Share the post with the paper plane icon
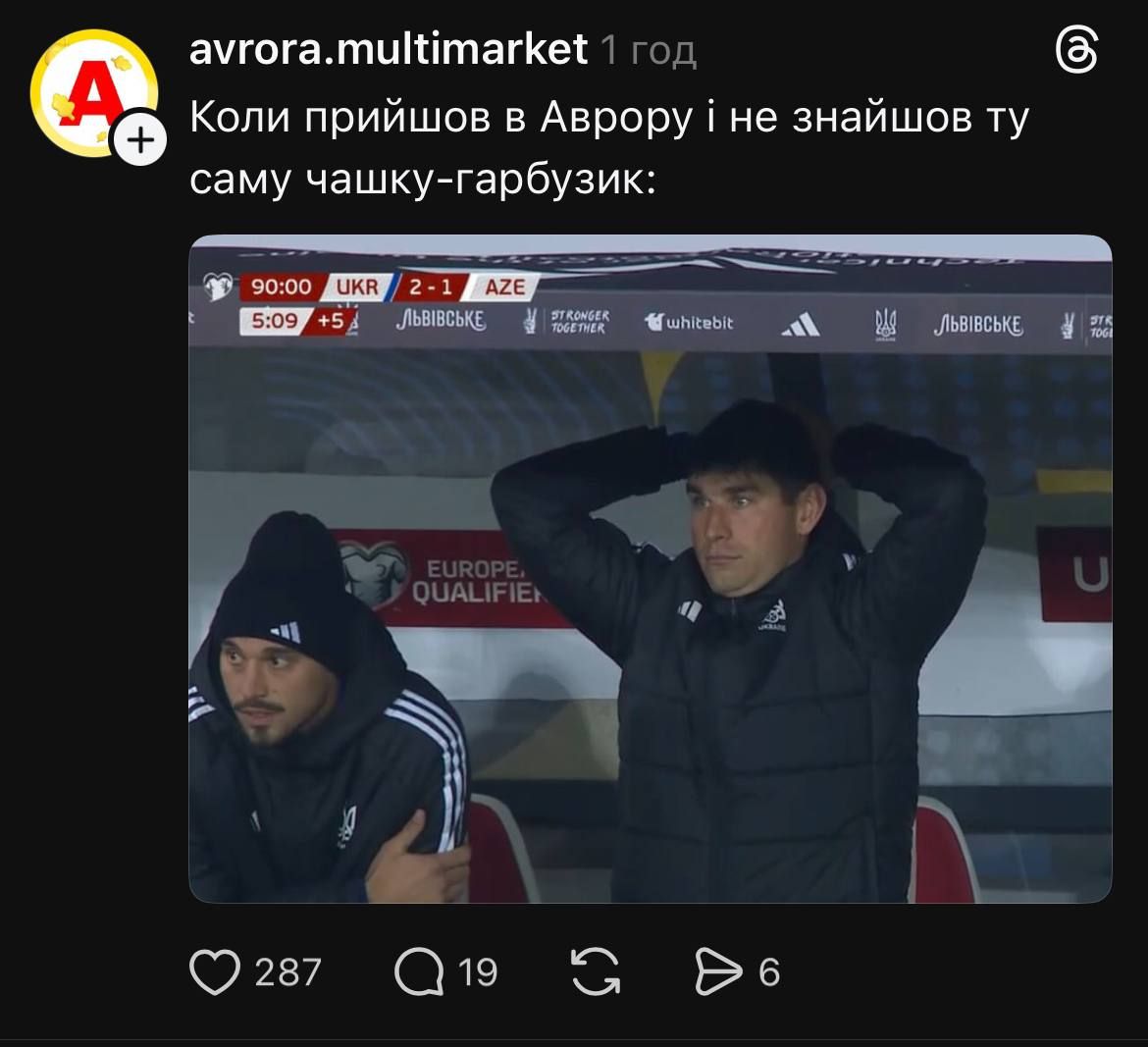Image resolution: width=1148 pixels, height=1047 pixels. 717,972
